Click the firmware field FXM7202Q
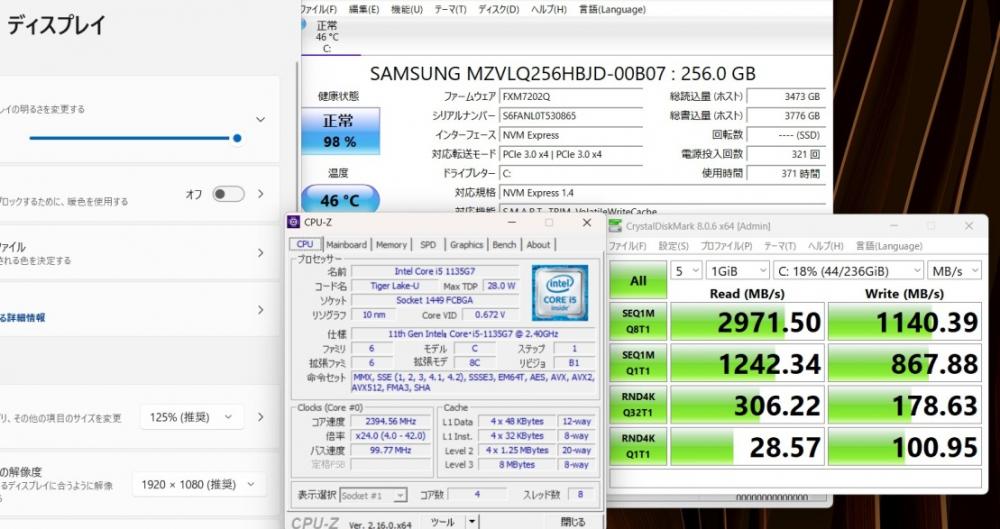The height and width of the screenshot is (529, 1000). coord(571,97)
